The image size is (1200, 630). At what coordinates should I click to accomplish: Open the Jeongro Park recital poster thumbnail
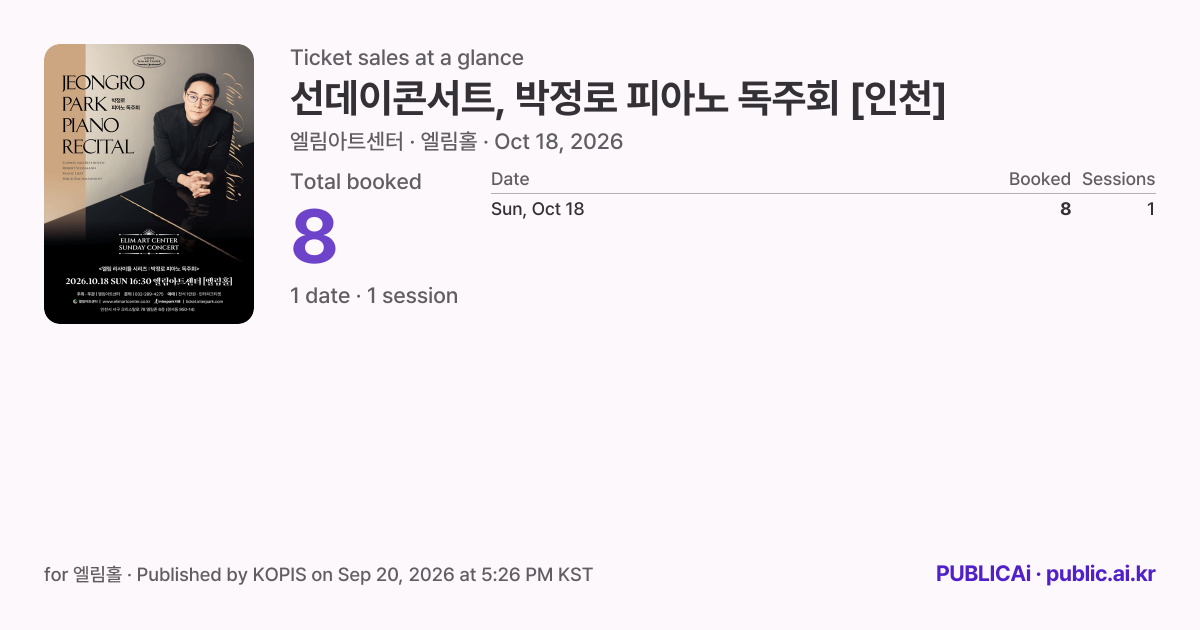pos(149,184)
